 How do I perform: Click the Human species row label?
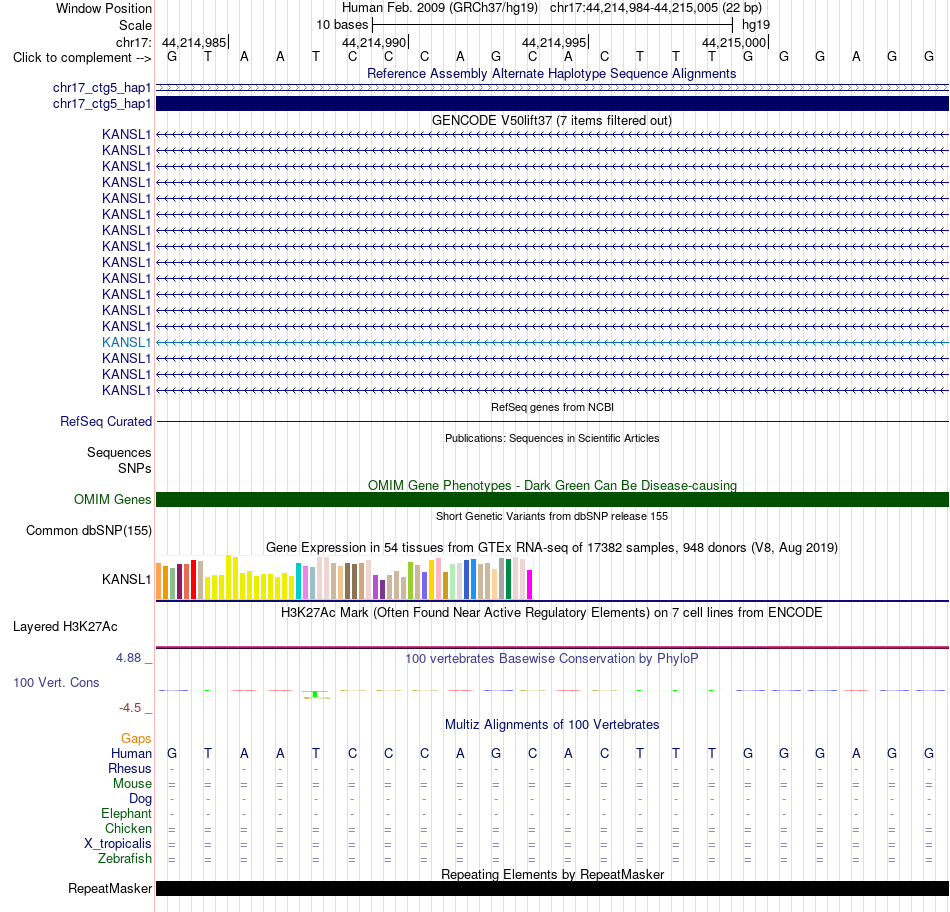click(x=131, y=753)
